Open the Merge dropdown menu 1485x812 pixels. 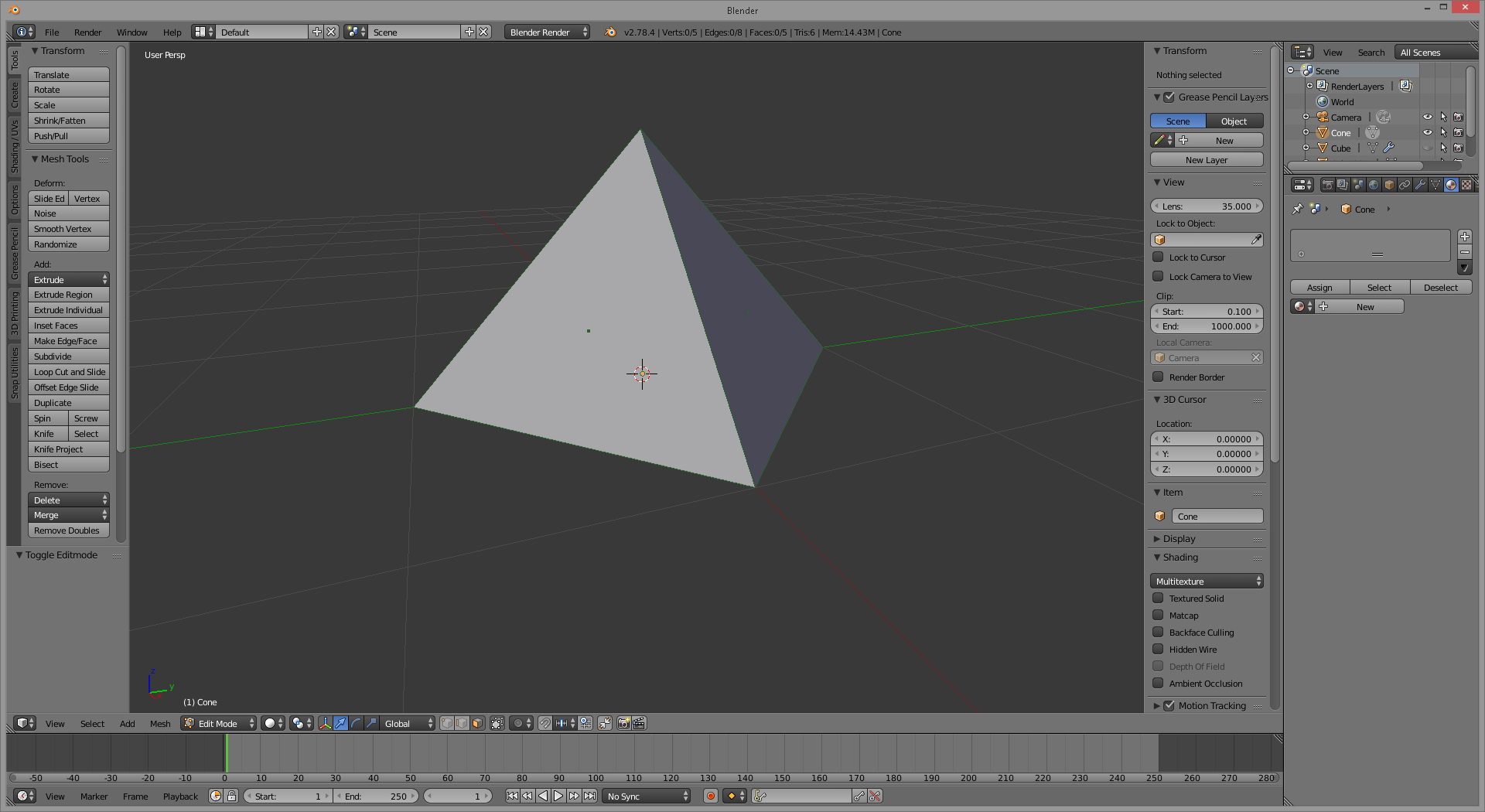pyautogui.click(x=69, y=515)
